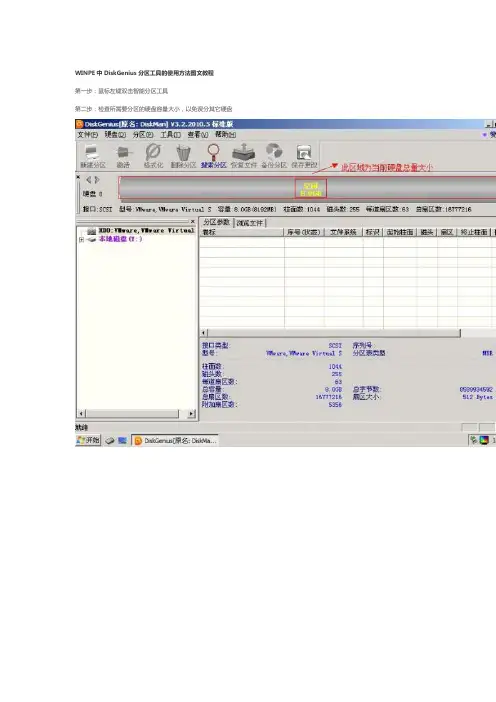Image resolution: width=496 pixels, height=702 pixels.
Task: Click the 接口类型 label in disk info
Action: 215,346
